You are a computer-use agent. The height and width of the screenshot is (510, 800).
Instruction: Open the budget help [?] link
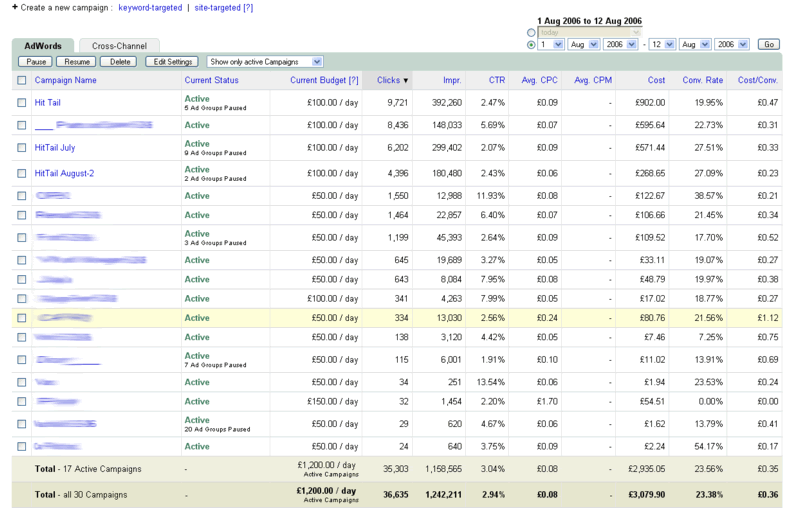(x=353, y=80)
